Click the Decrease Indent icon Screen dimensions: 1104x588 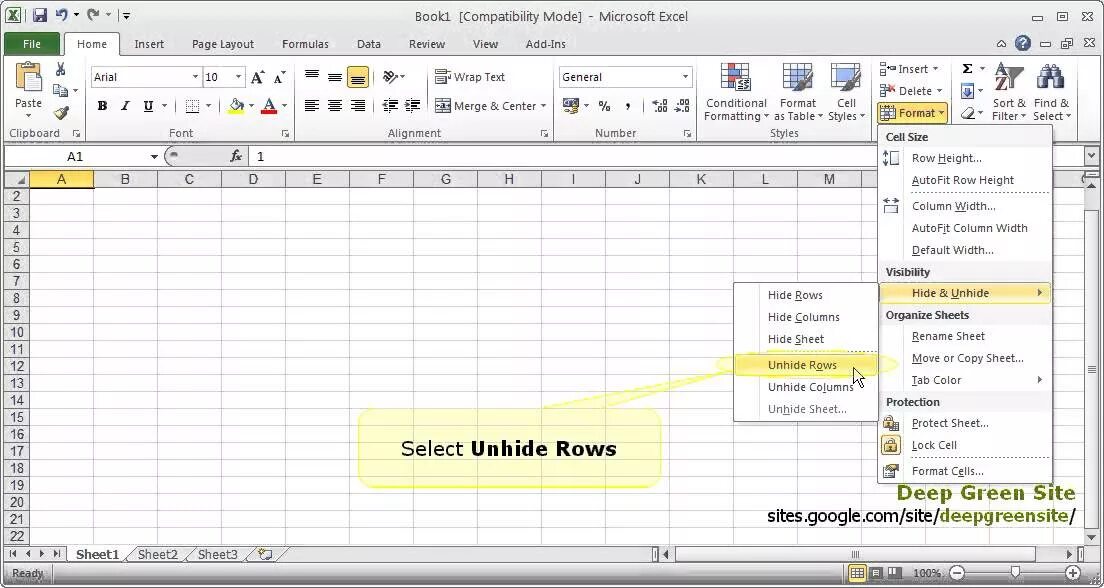pos(389,106)
